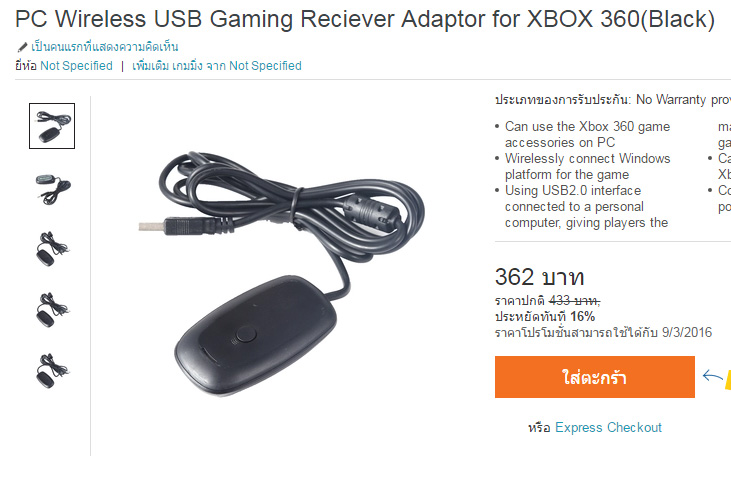Click the orange ใส่ตะกร้า add-to-cart button
731x485 pixels.
tap(595, 377)
